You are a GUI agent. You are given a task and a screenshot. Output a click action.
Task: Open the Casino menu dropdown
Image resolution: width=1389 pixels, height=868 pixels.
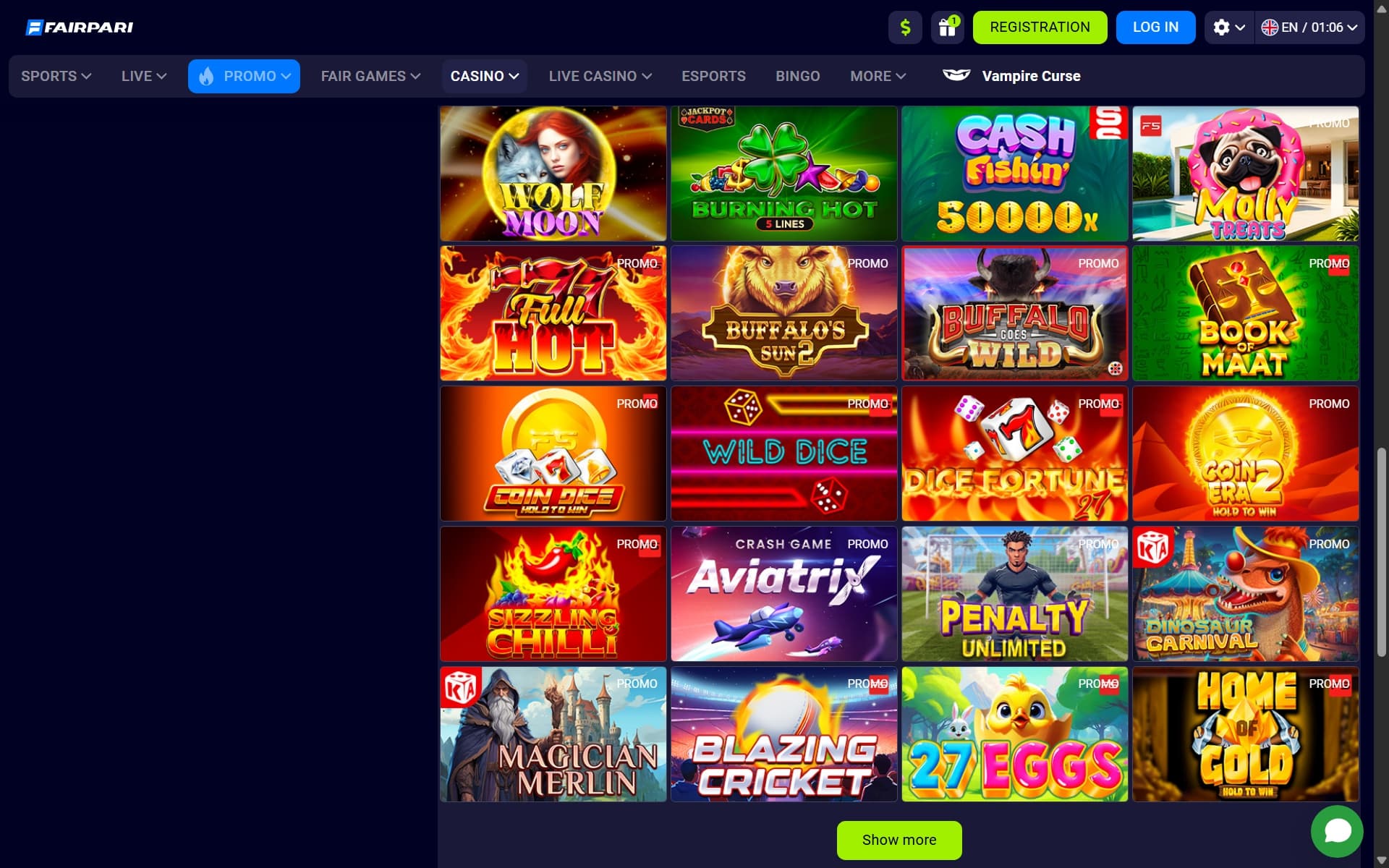[485, 76]
